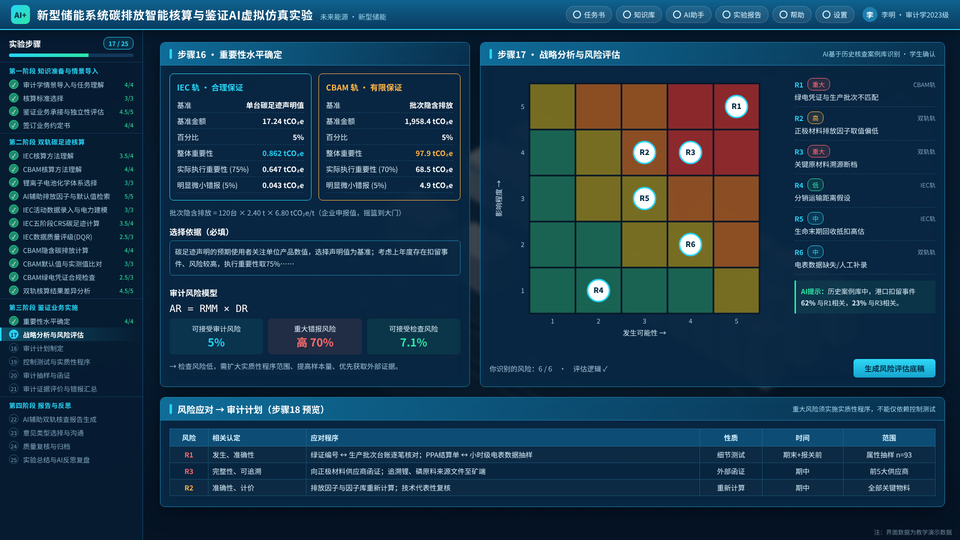Click checkmark icon beside 双轨核算结果差异分析

13,291
